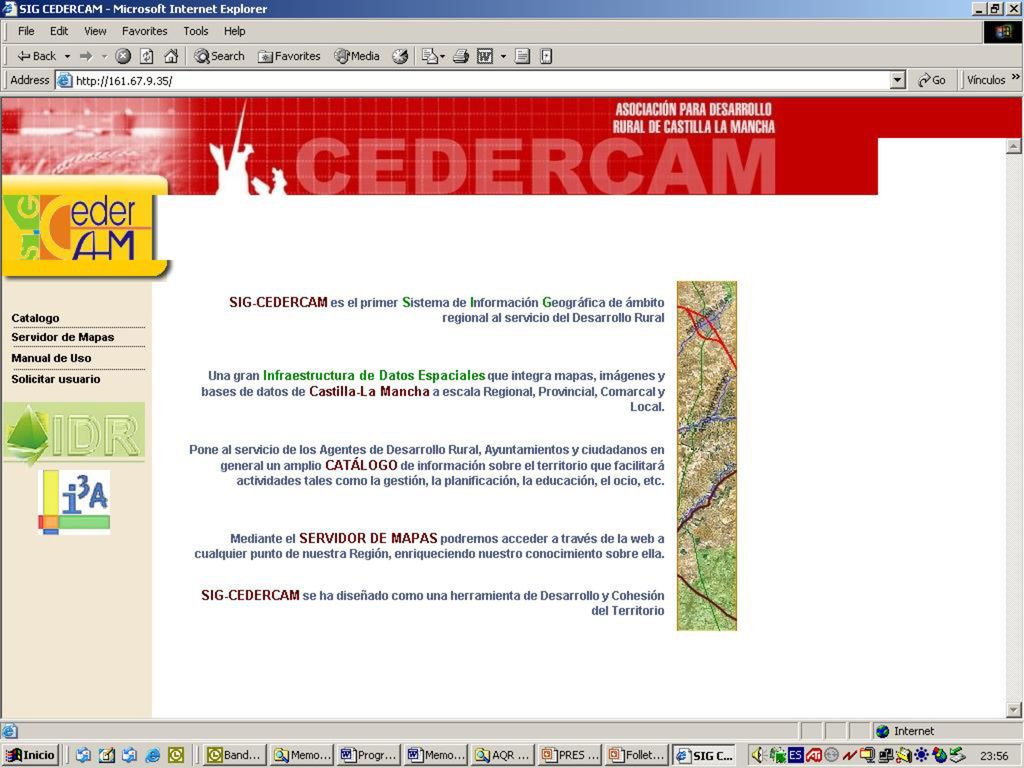Switch to the Band... taskbar window
1024x768 pixels.
tap(234, 755)
